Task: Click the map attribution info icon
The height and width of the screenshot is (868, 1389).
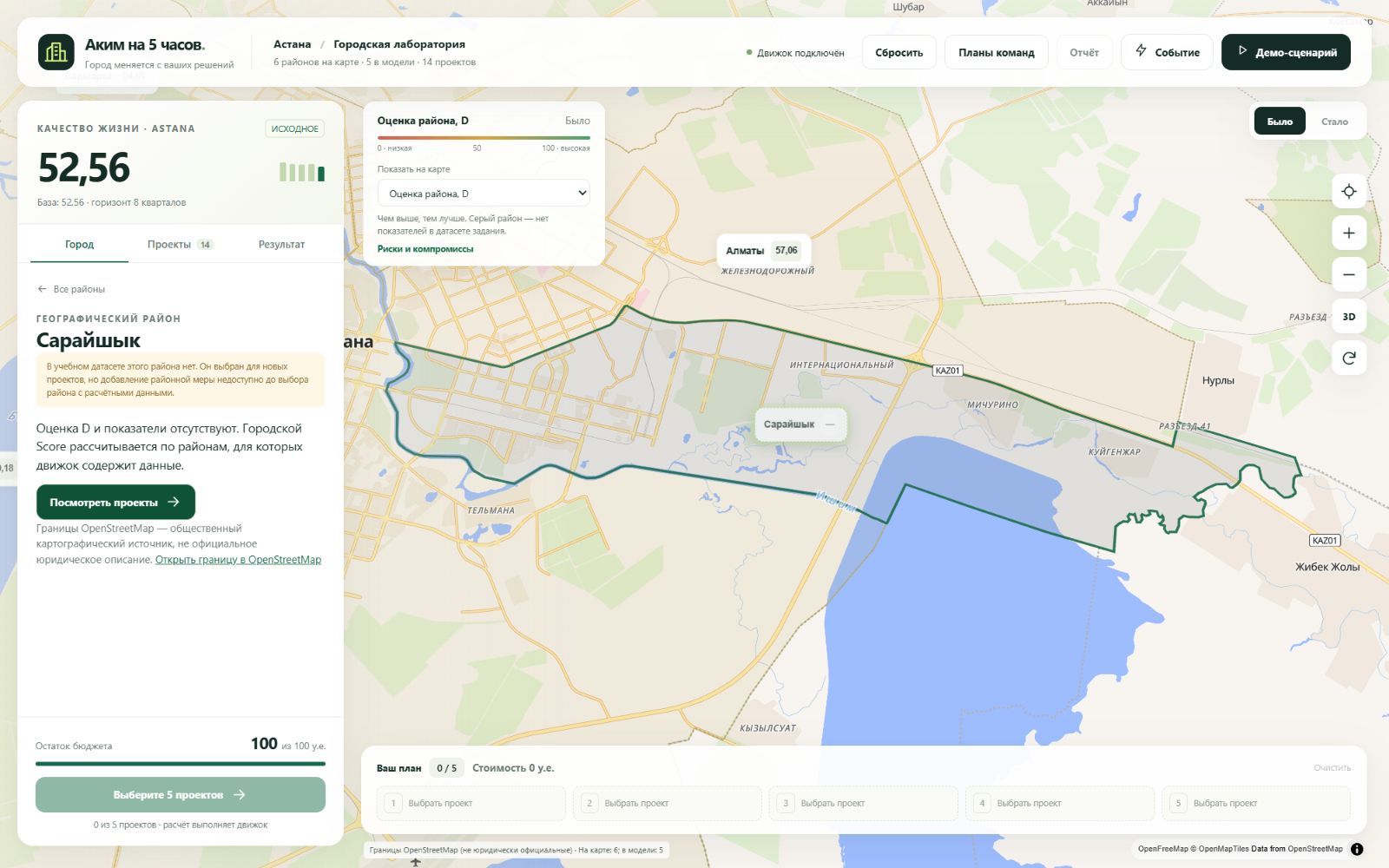Action: 1357,849
